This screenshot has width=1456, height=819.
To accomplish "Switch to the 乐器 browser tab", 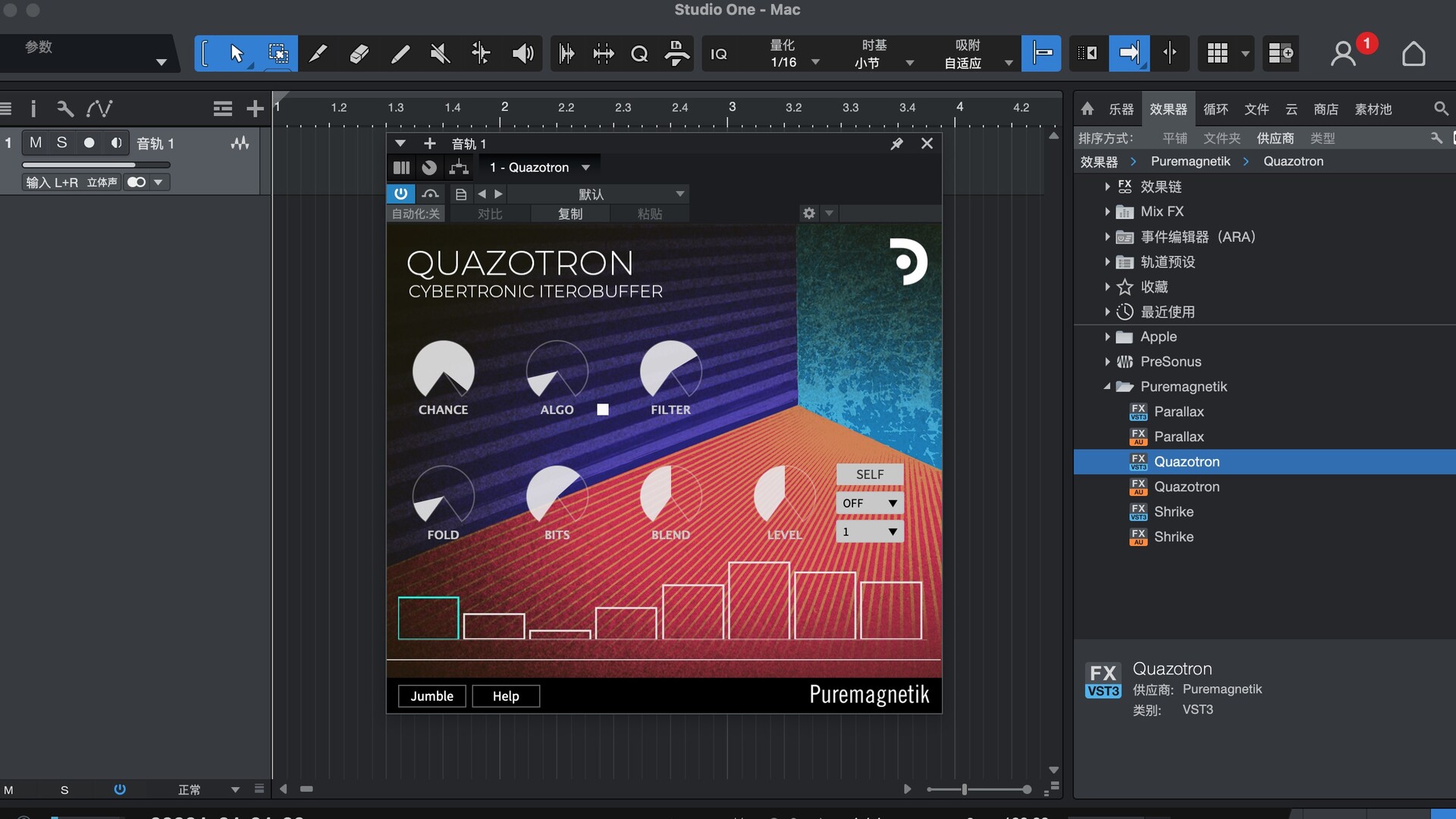I will click(x=1121, y=109).
